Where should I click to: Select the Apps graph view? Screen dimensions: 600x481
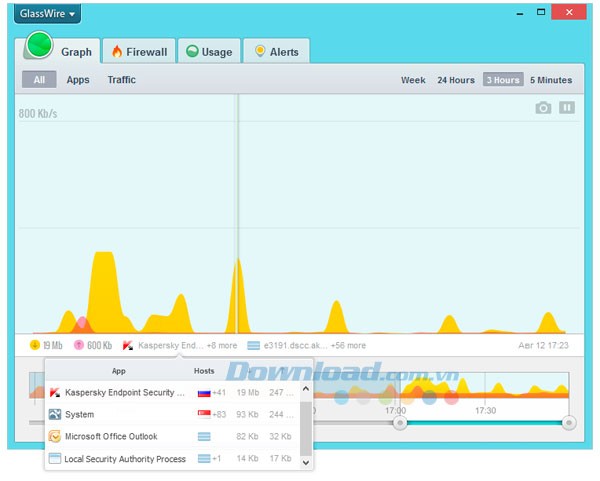[x=78, y=80]
